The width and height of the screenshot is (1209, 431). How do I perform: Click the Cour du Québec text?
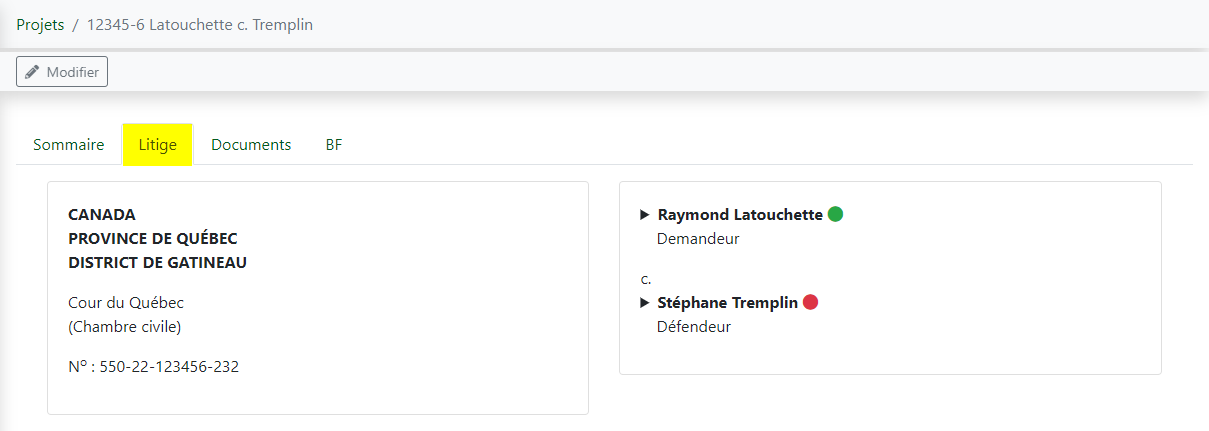tap(126, 302)
